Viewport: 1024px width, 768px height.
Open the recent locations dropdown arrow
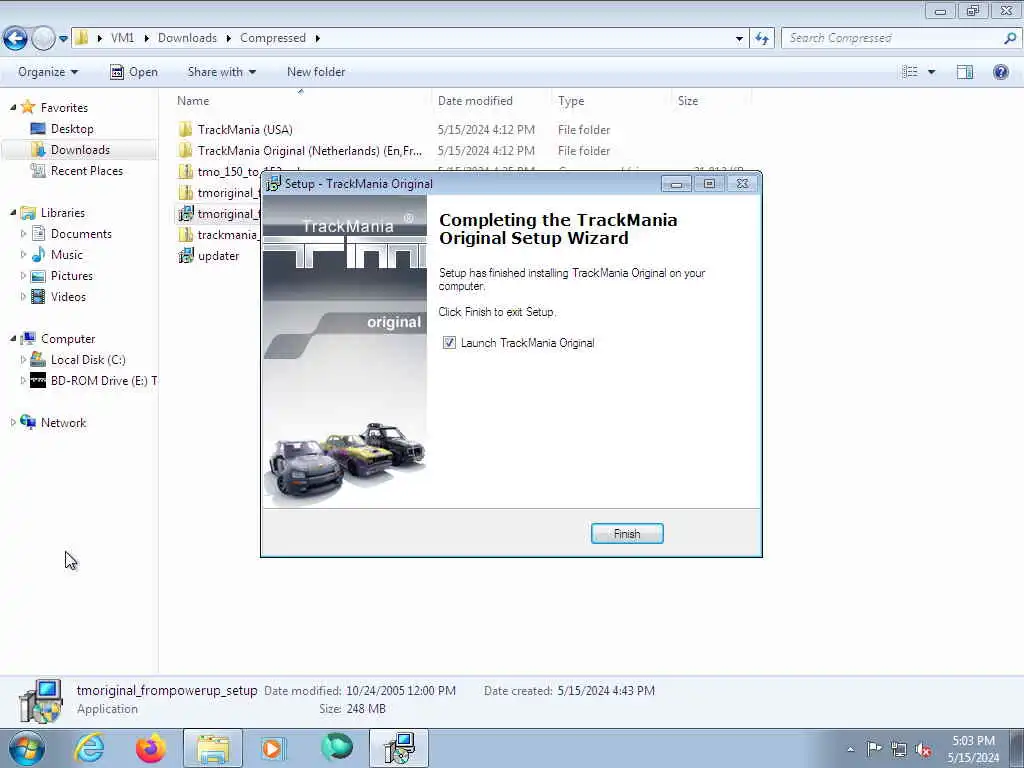[x=63, y=39]
